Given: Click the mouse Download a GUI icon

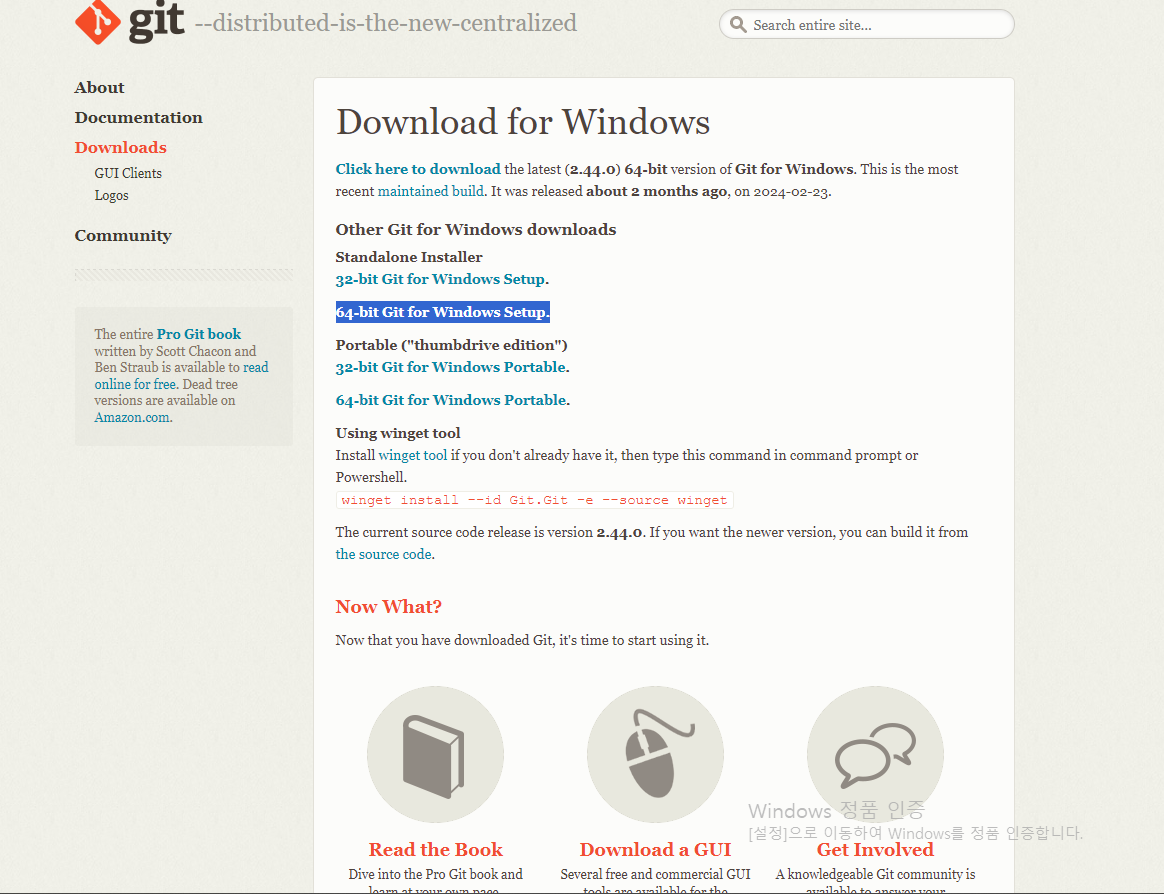Looking at the screenshot, I should pos(655,754).
